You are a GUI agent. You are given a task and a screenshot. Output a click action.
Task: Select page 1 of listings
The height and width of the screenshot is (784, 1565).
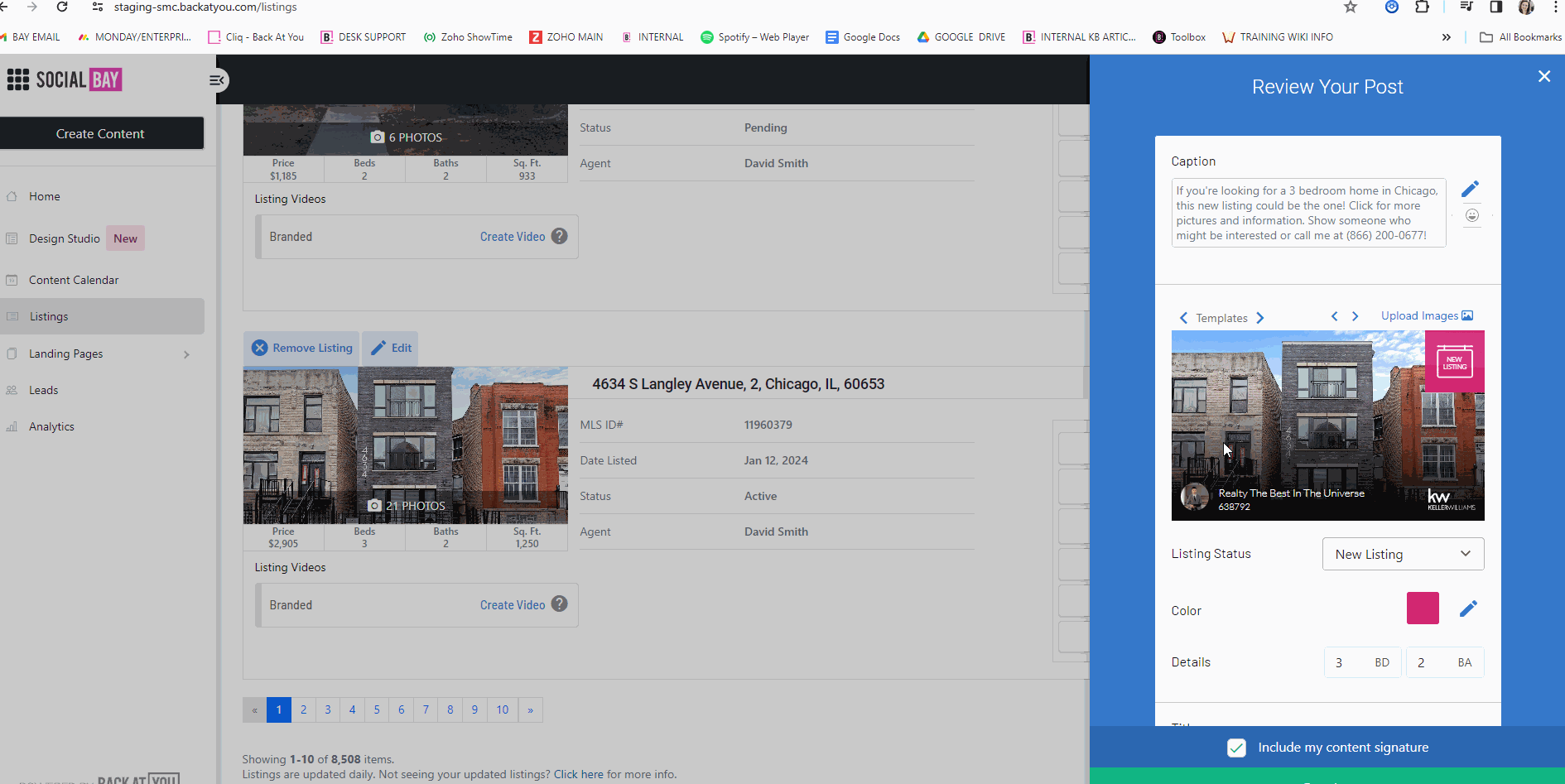(x=279, y=709)
